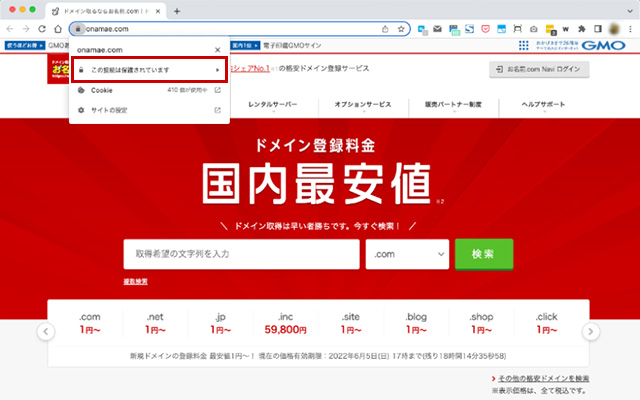Open the connection is secure entry

tap(149, 70)
